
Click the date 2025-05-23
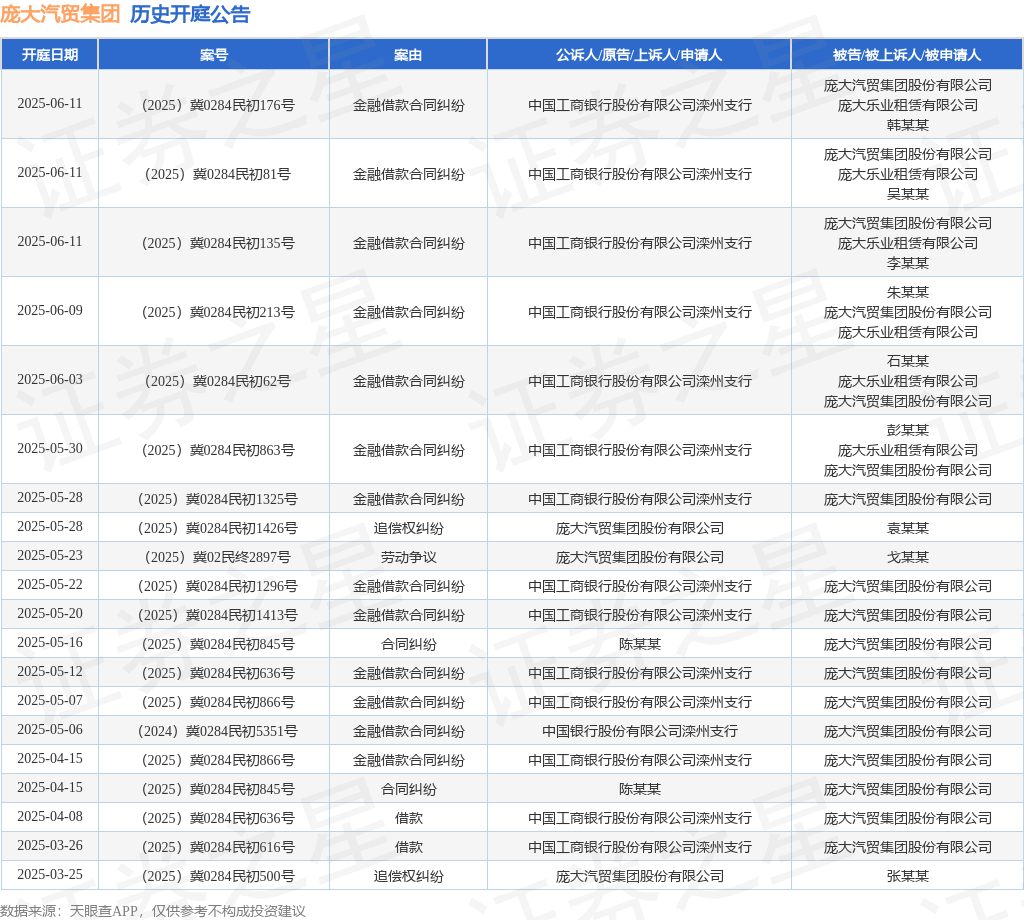pyautogui.click(x=50, y=556)
